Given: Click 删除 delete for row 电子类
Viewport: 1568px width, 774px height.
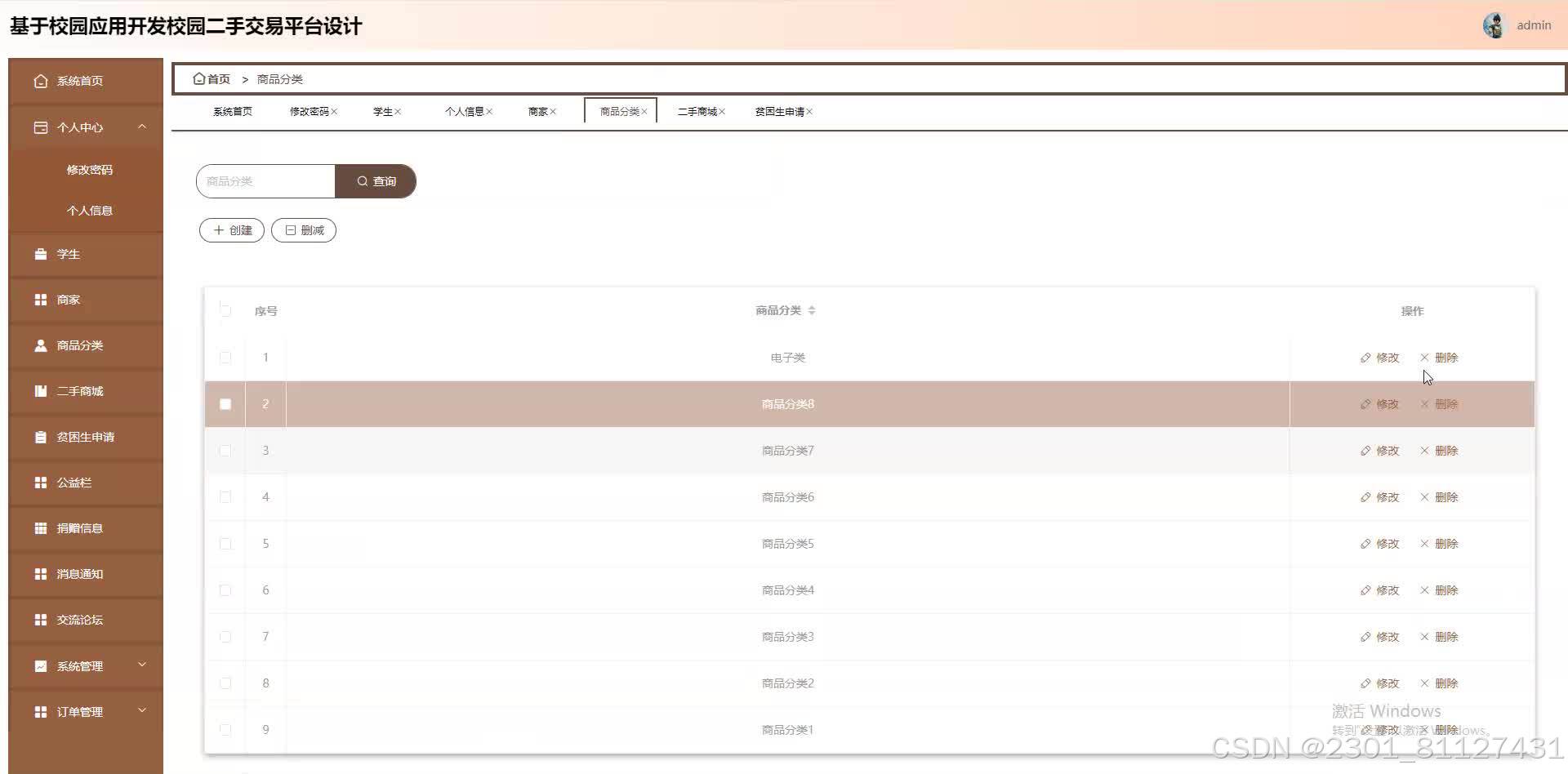Looking at the screenshot, I should point(1439,358).
